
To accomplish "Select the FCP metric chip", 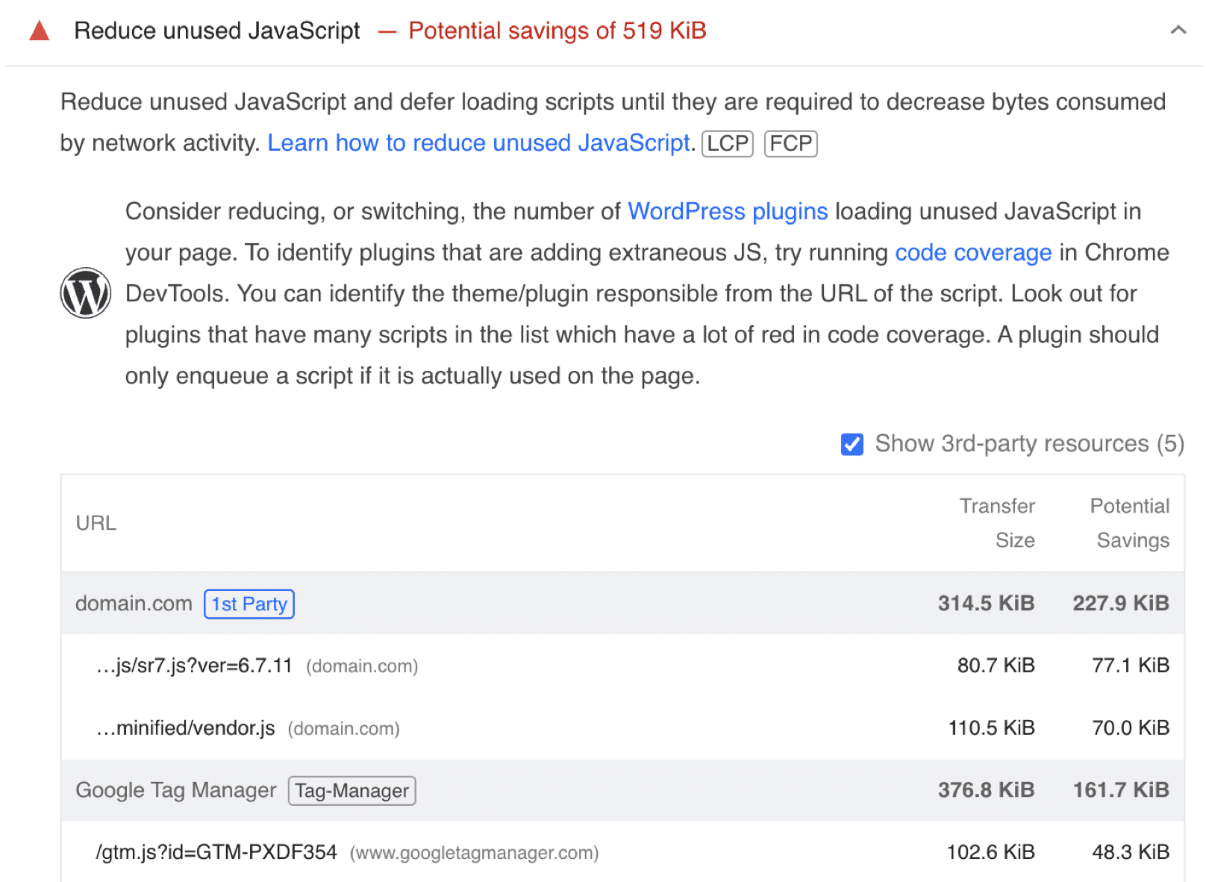I will (x=790, y=143).
